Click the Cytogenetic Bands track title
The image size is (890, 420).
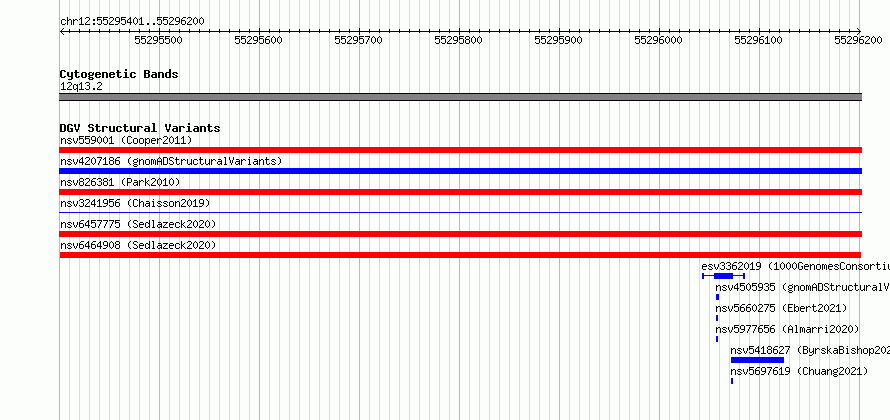(x=119, y=74)
